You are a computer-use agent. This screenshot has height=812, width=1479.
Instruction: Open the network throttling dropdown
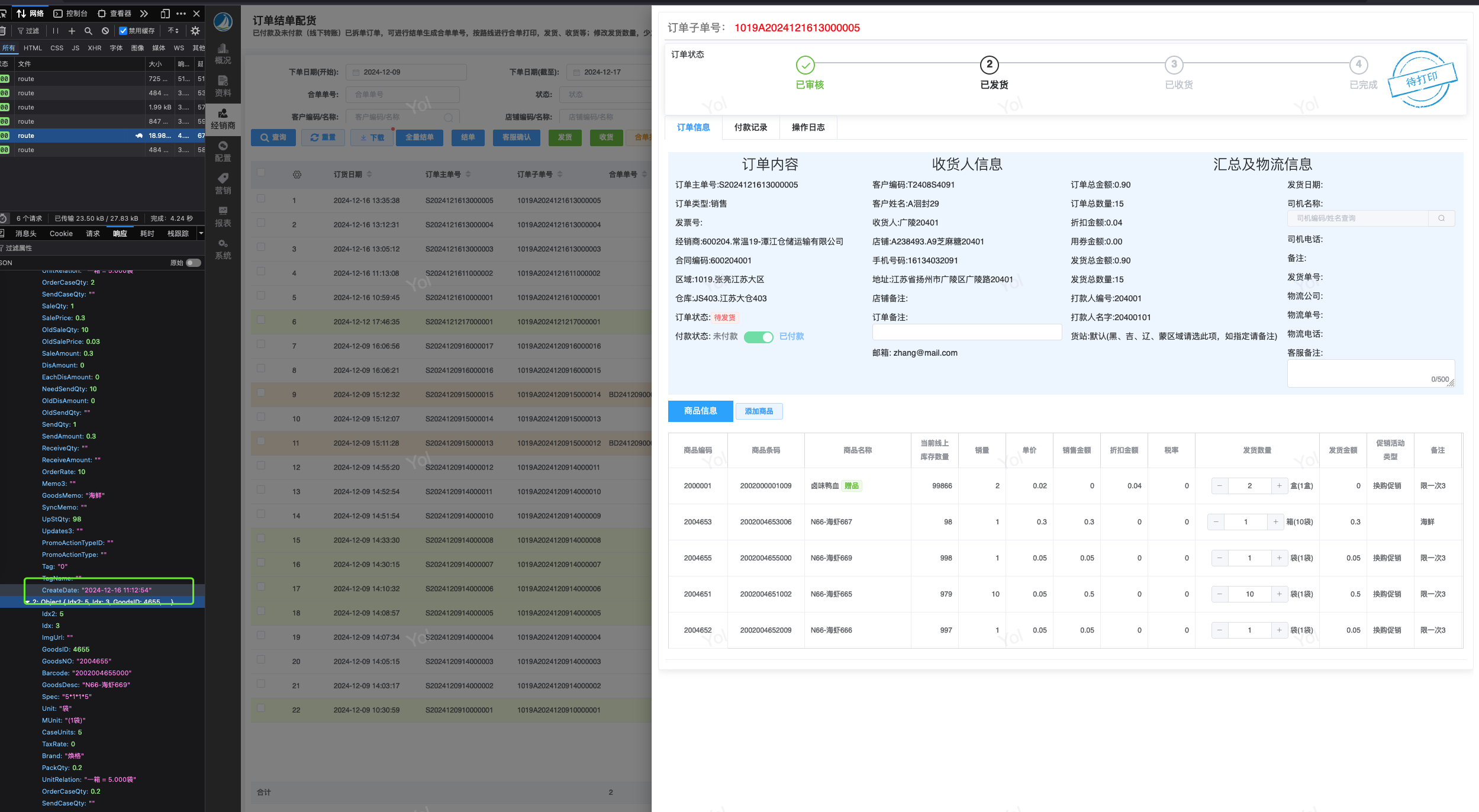click(x=173, y=31)
